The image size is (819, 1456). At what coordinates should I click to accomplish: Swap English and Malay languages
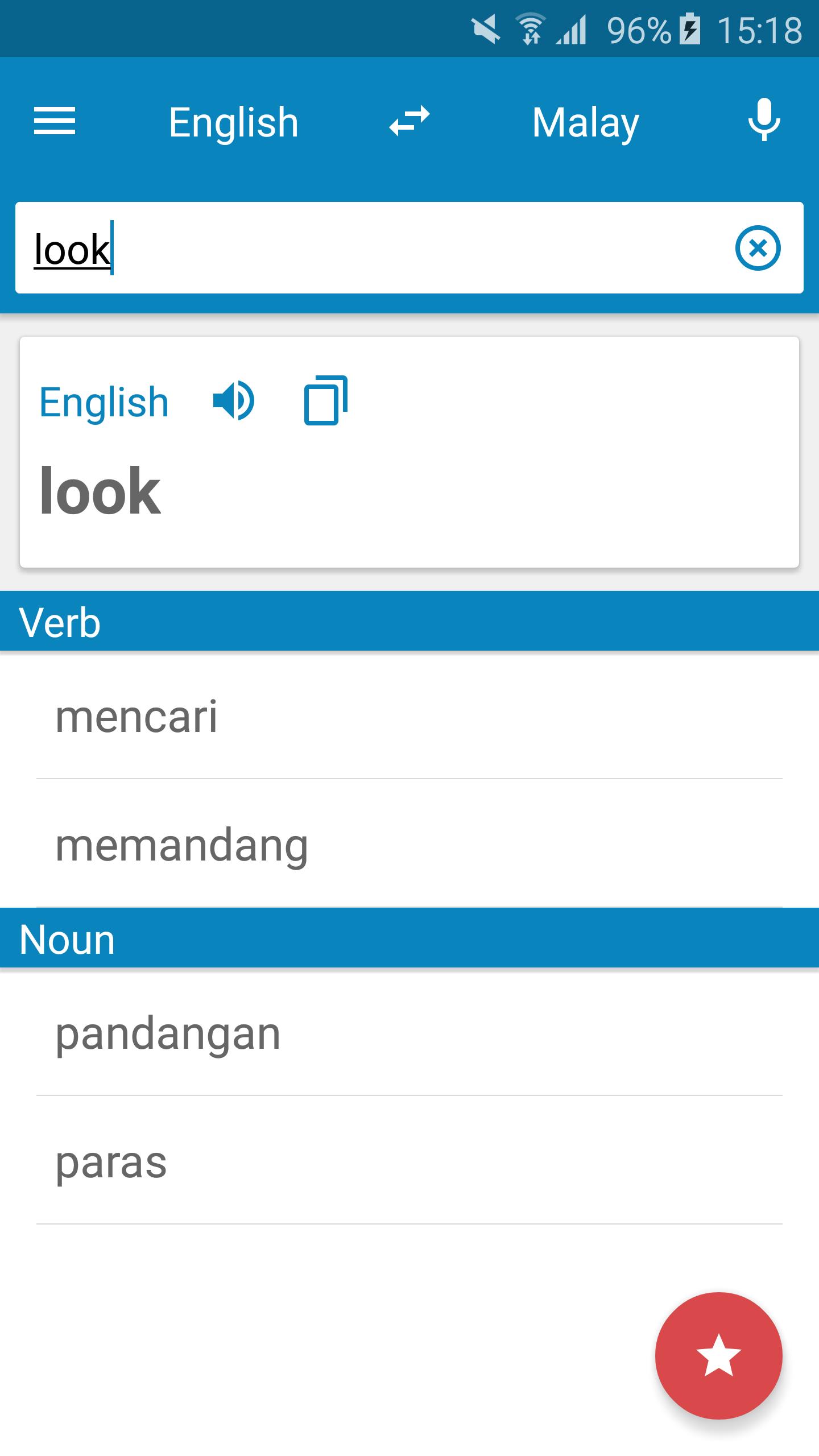(409, 121)
